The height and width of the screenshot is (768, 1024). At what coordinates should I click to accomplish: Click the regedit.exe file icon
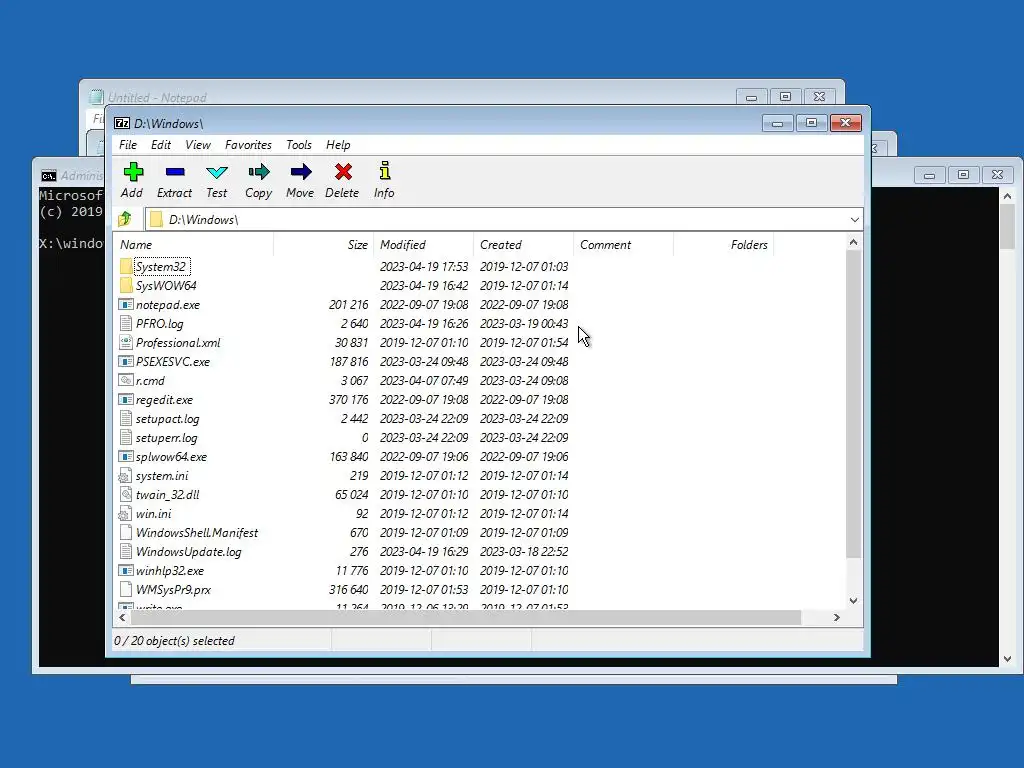coord(126,399)
